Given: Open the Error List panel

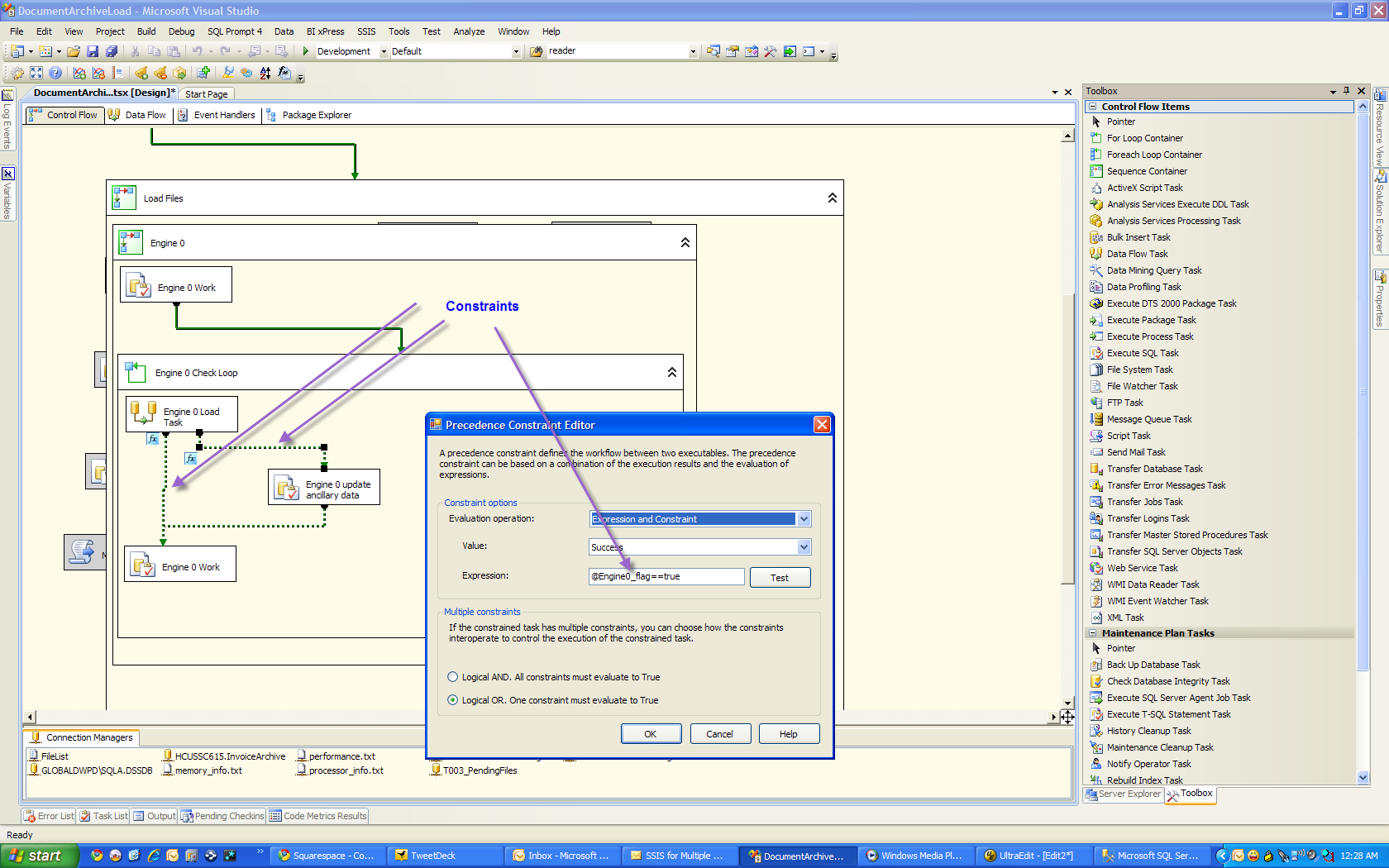Looking at the screenshot, I should 49,816.
